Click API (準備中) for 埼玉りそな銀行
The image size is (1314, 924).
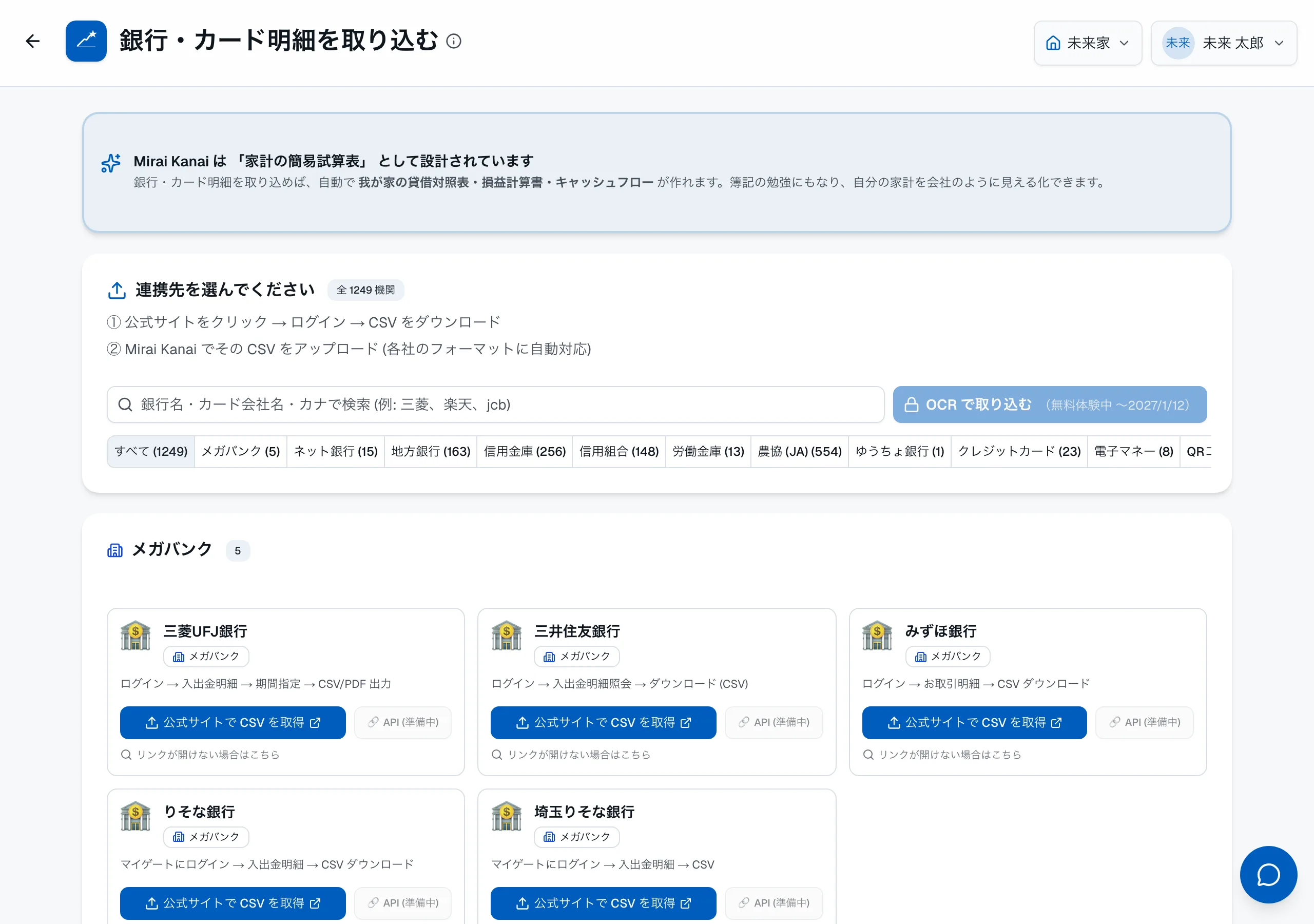click(774, 903)
